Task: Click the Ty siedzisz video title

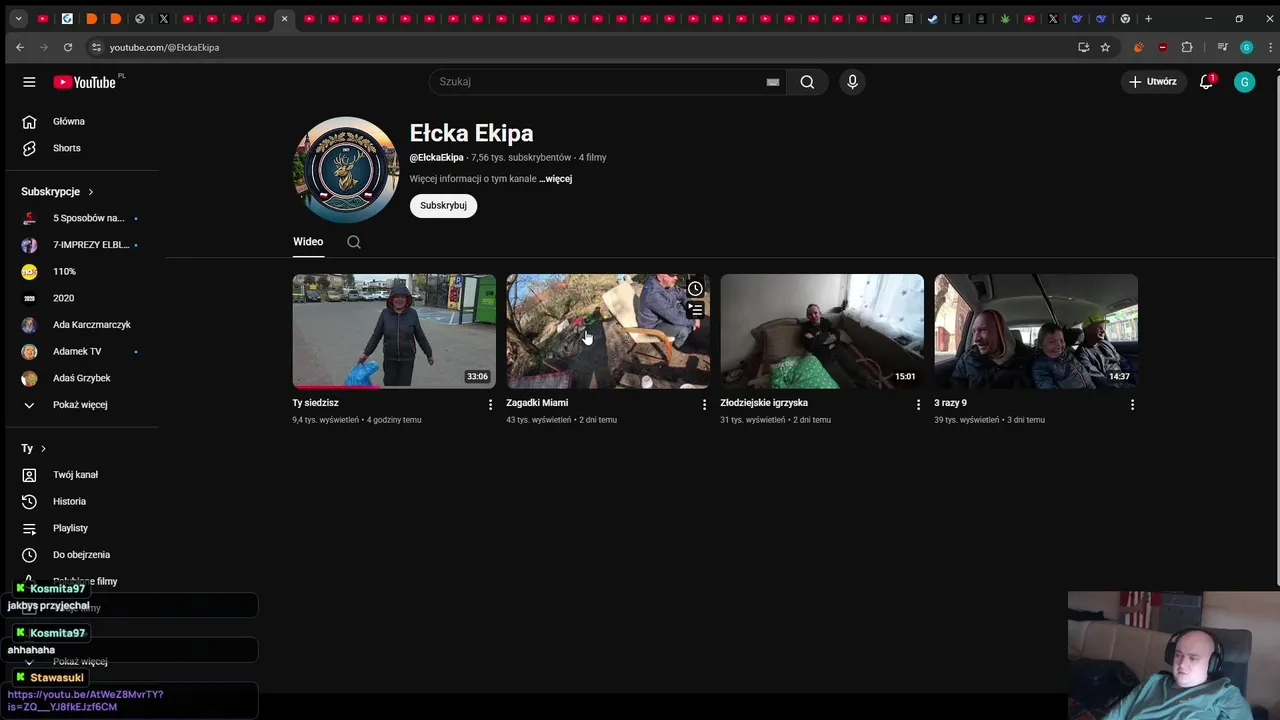Action: 315,403
